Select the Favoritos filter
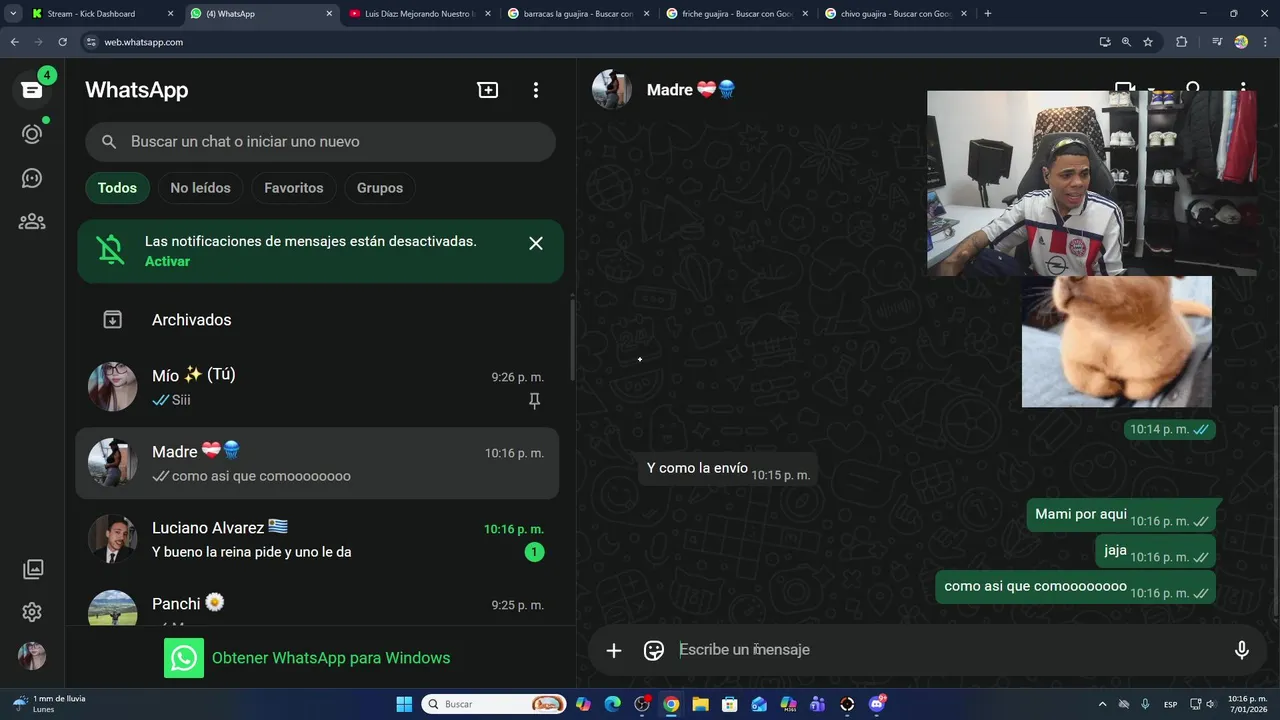 coord(294,188)
